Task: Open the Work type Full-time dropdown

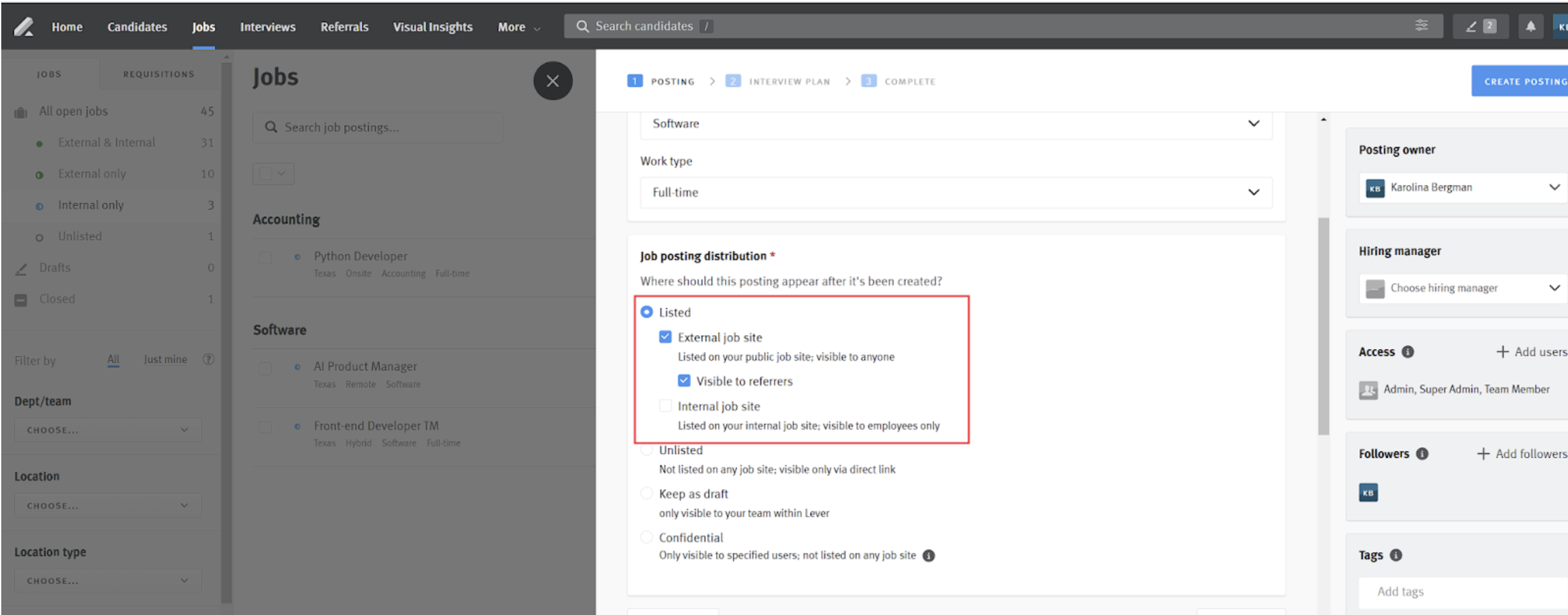Action: (x=956, y=192)
